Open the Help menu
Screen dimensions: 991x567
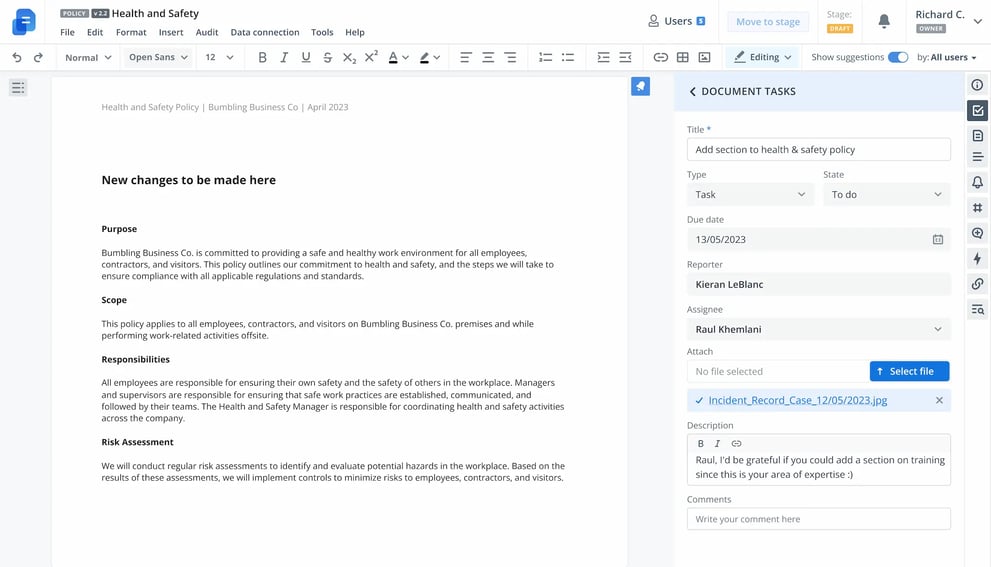click(355, 32)
